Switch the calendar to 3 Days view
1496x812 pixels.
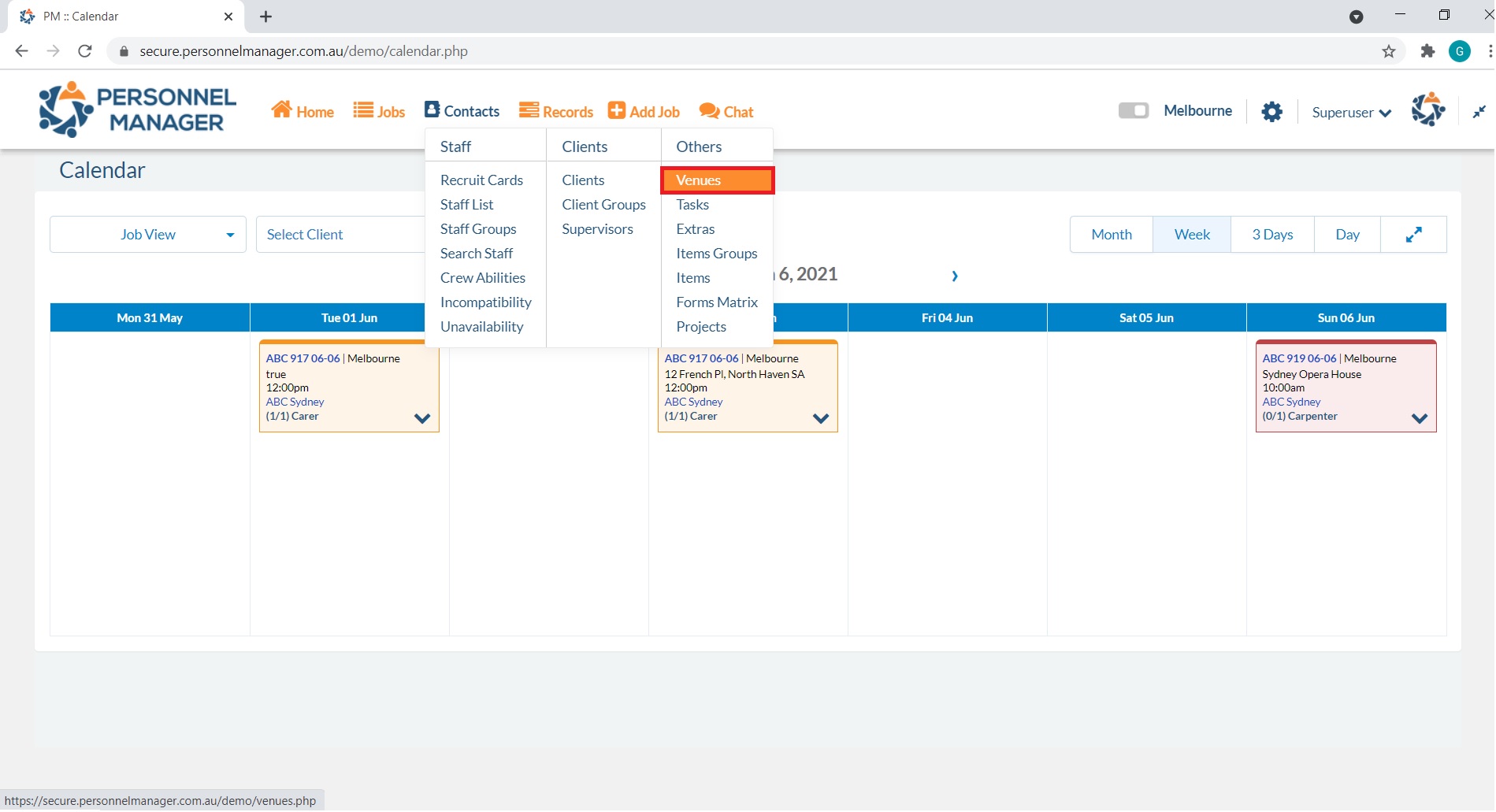pyautogui.click(x=1271, y=235)
